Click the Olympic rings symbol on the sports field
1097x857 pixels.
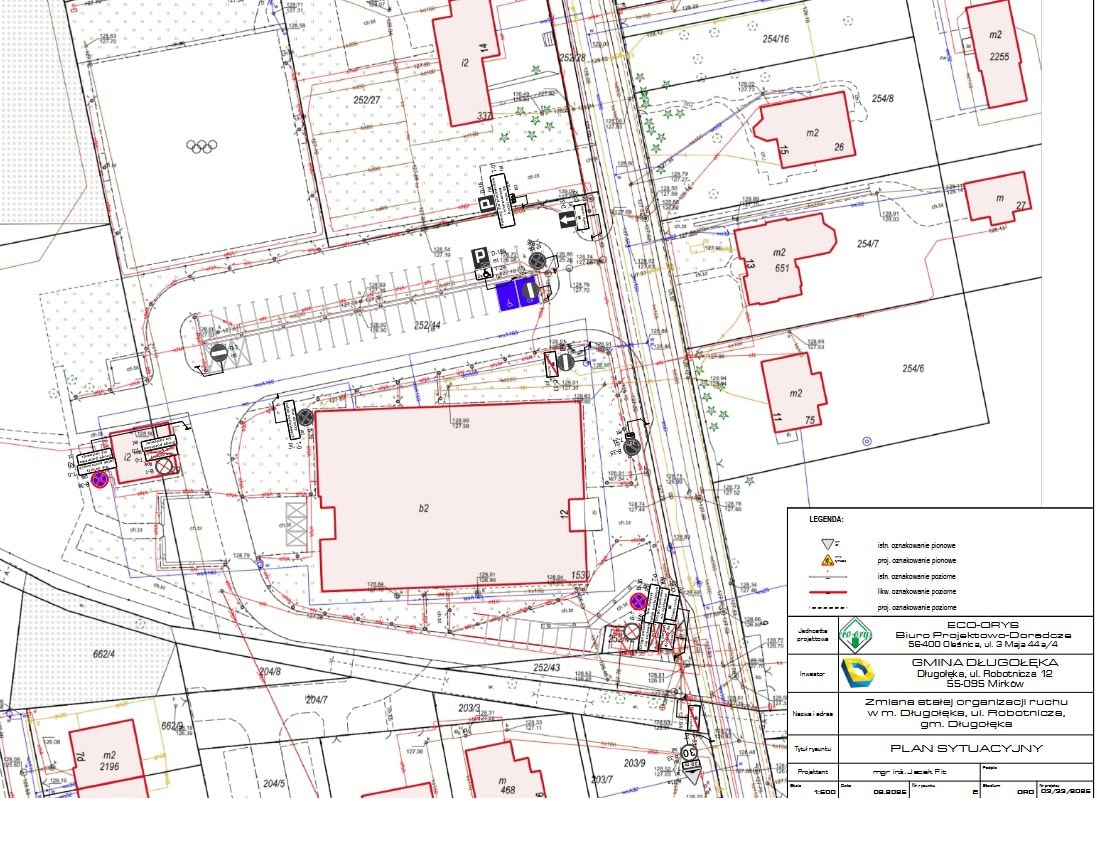[201, 146]
